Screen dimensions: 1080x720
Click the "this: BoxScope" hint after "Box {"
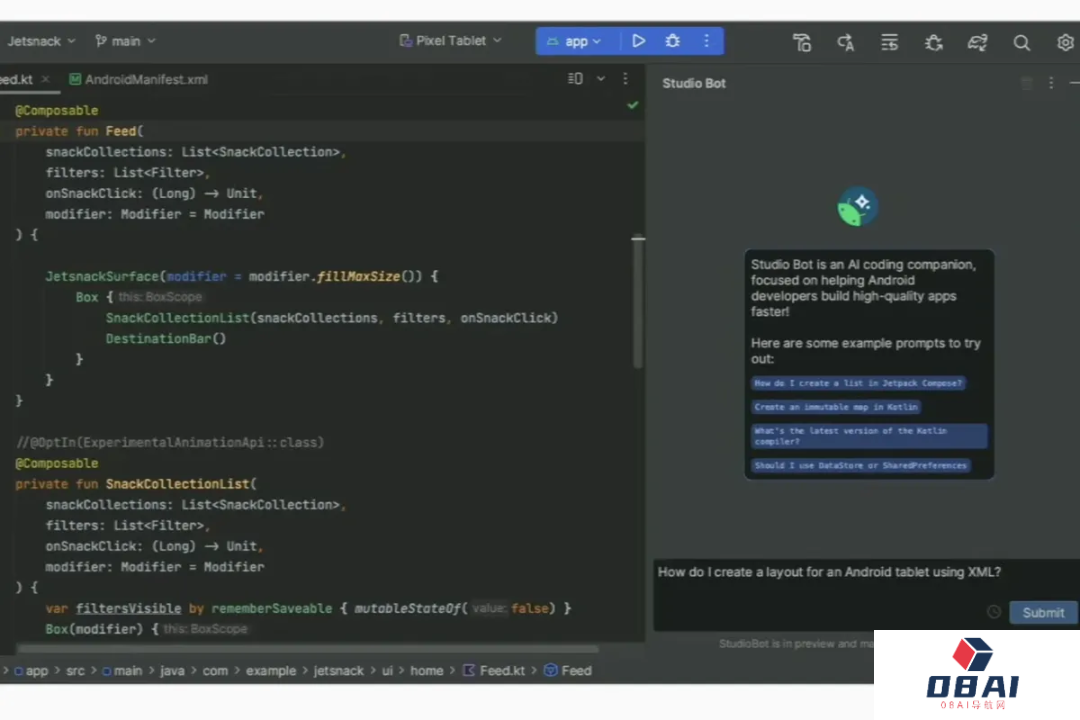click(x=160, y=297)
